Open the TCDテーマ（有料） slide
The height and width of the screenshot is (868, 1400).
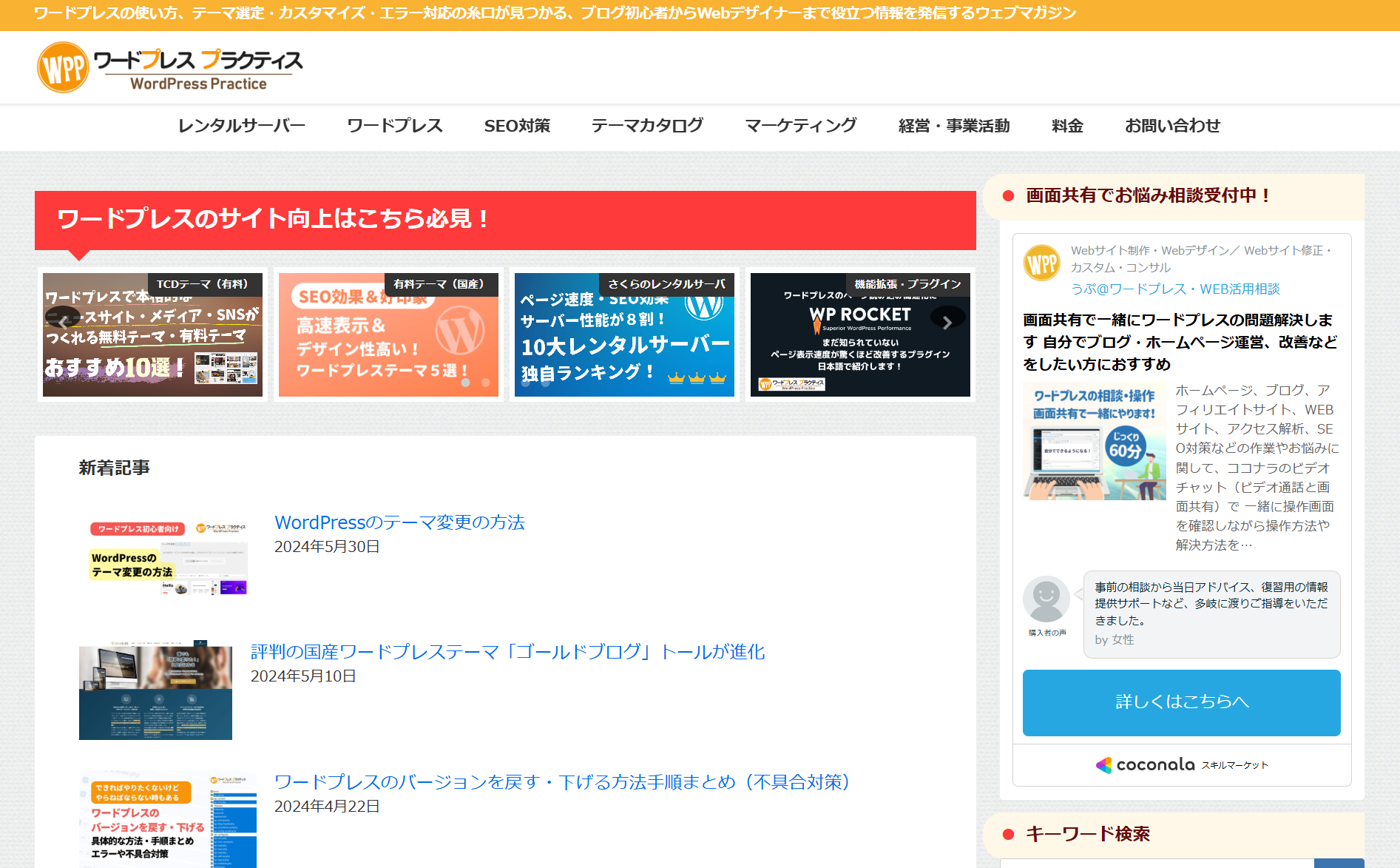point(152,334)
